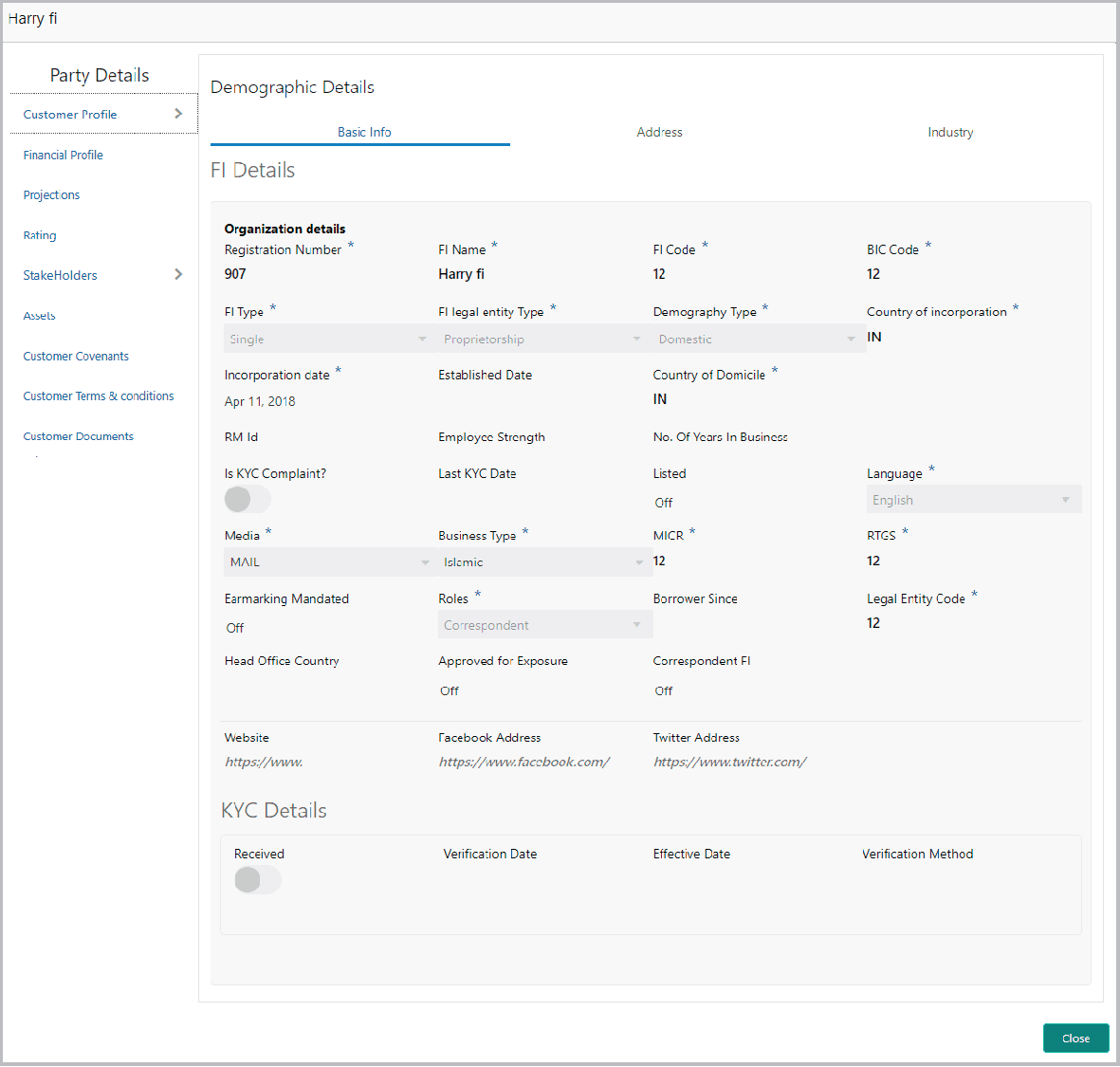The height and width of the screenshot is (1067, 1120).
Task: Click the RTGS value 12
Action: click(873, 561)
